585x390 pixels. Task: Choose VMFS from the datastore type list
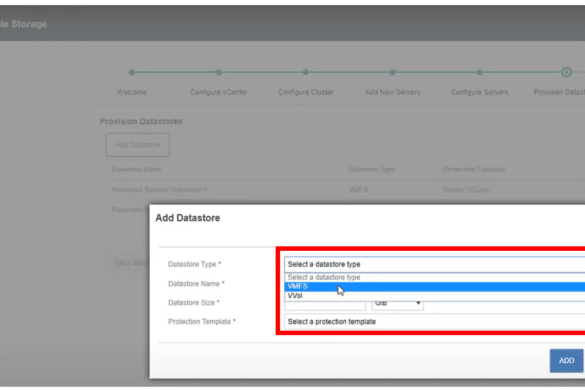point(435,287)
